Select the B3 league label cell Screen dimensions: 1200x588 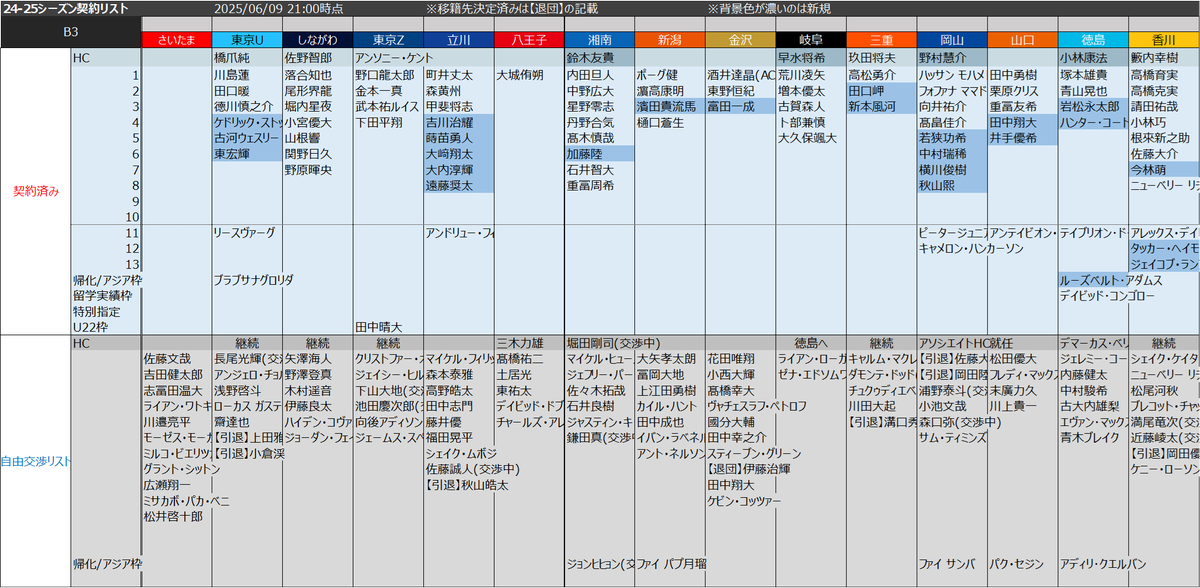[x=71, y=32]
